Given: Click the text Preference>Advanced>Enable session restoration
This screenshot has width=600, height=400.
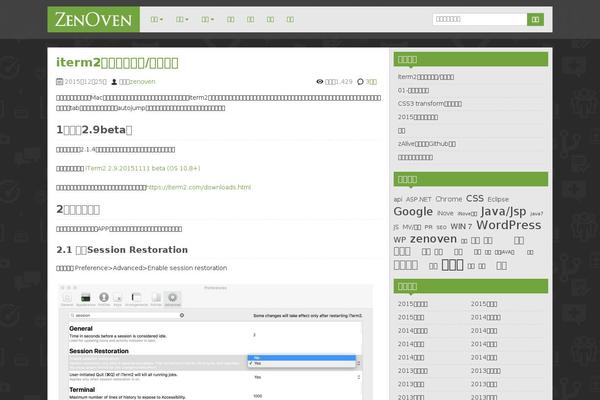Looking at the screenshot, I should pos(151,268).
